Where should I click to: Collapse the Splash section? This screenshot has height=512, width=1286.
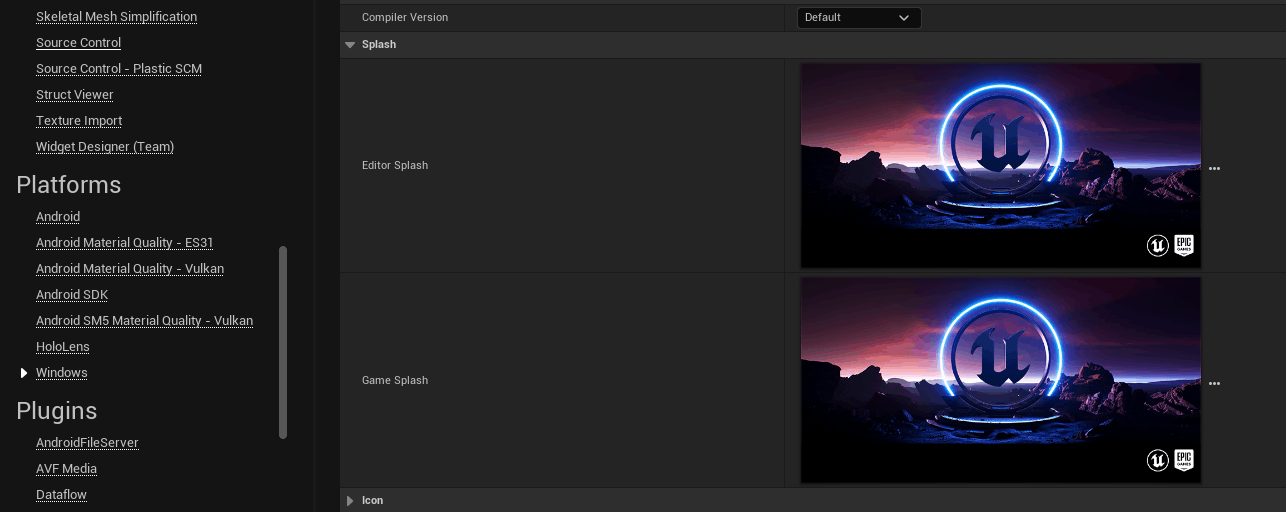pos(350,45)
